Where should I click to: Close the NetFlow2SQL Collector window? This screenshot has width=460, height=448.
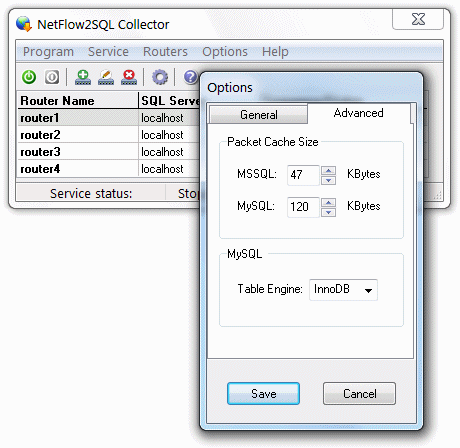point(418,19)
